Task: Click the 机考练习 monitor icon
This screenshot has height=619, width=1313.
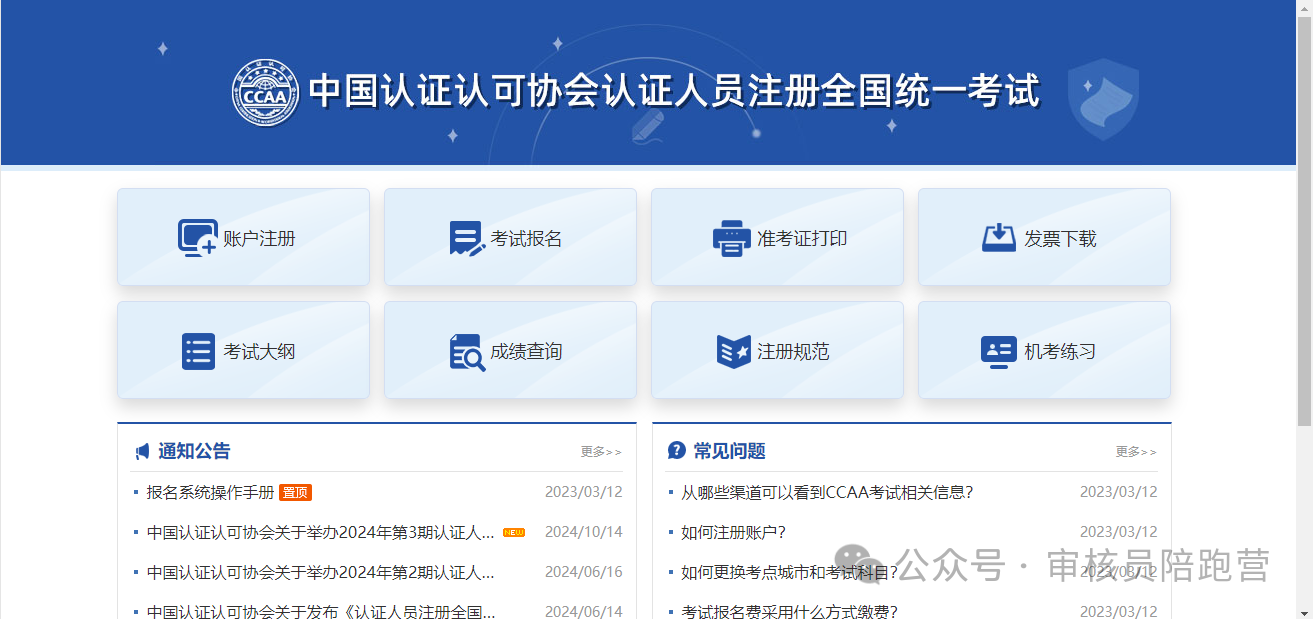Action: 998,352
